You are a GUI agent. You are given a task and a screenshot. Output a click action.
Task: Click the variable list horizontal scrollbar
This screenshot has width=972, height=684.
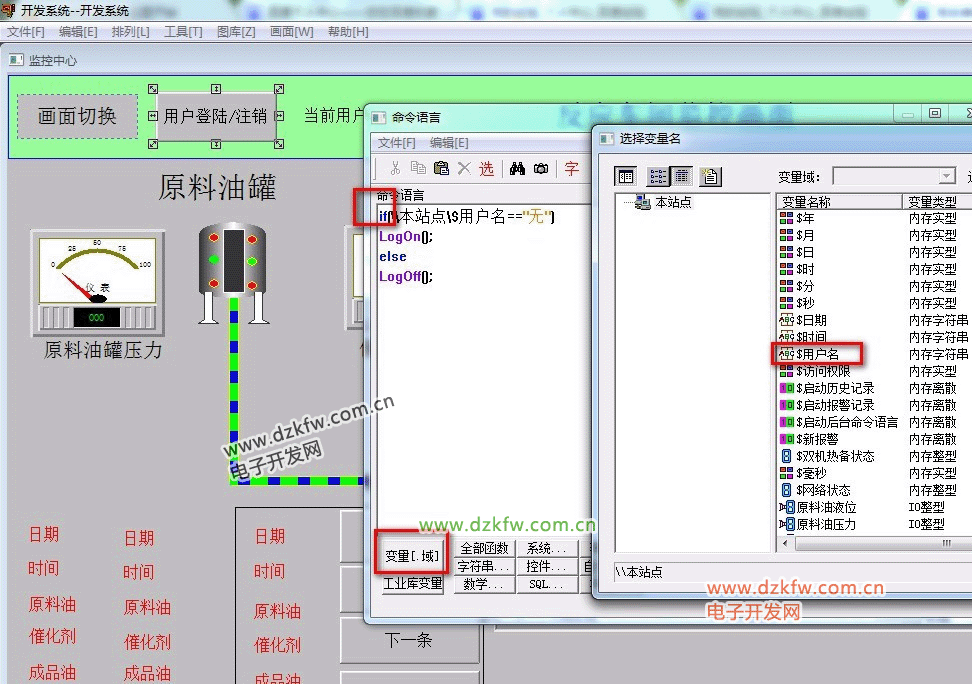860,544
